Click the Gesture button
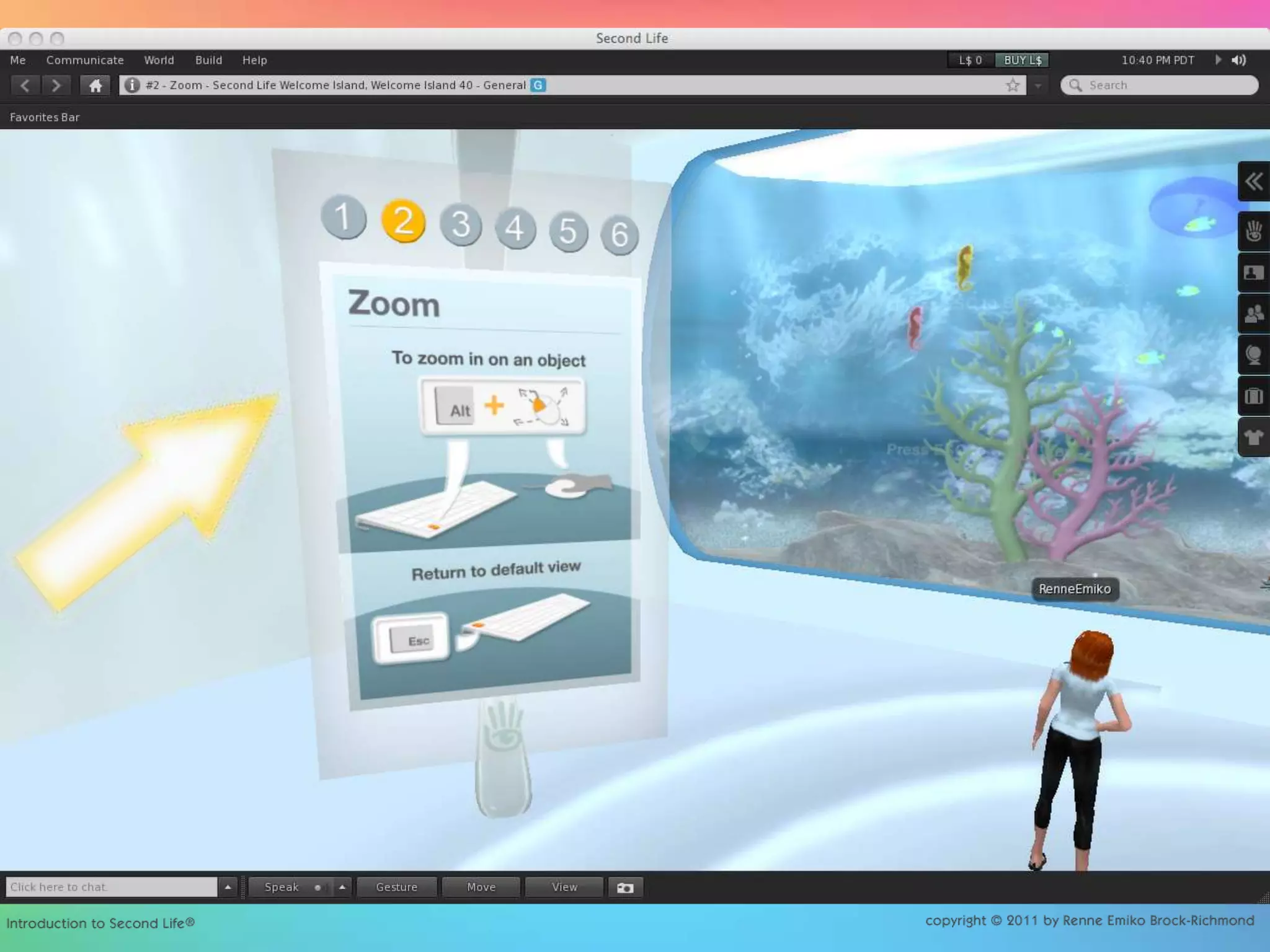This screenshot has width=1270, height=952. [397, 888]
